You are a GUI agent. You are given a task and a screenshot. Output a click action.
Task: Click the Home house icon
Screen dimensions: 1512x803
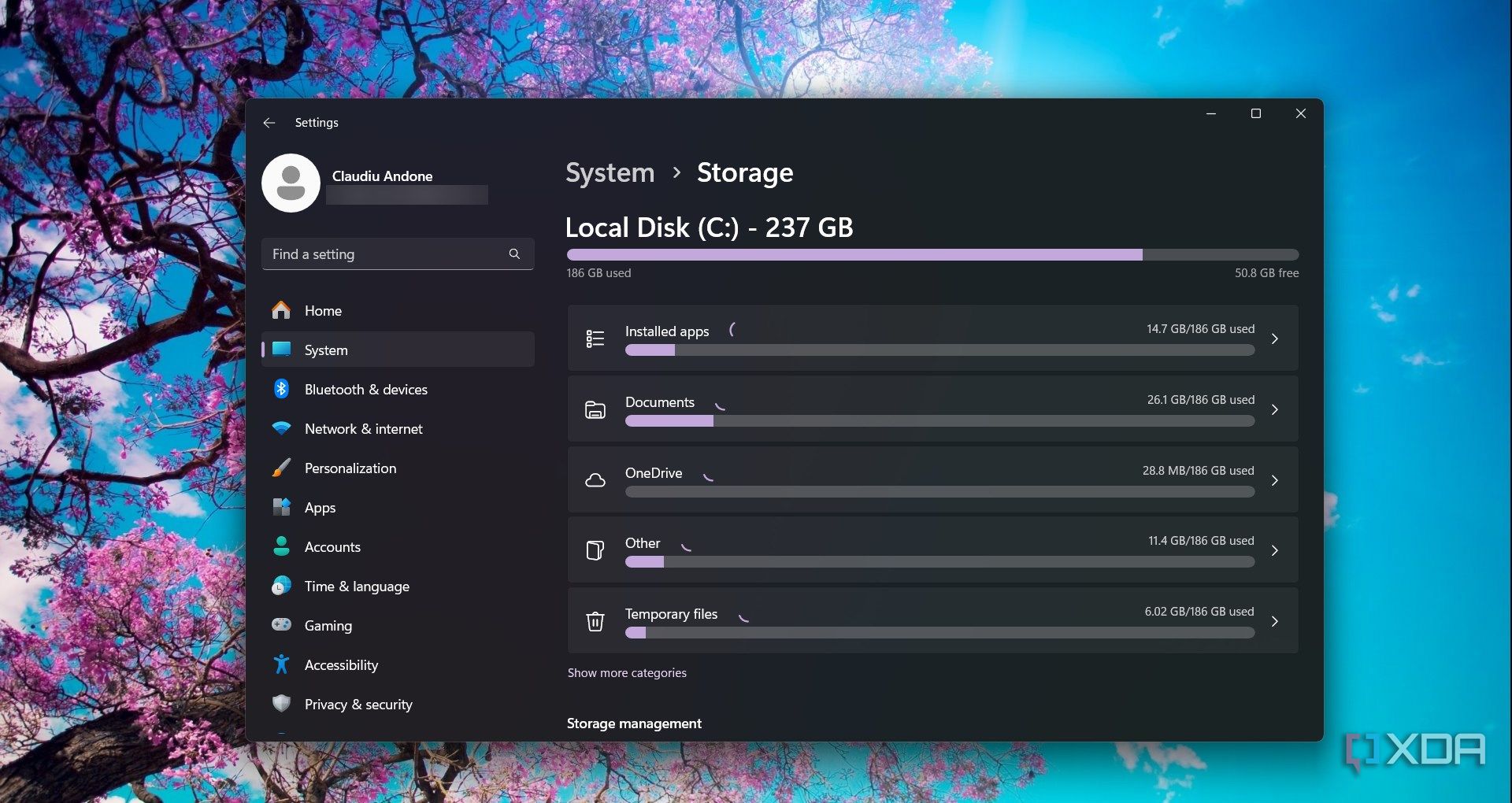click(281, 310)
